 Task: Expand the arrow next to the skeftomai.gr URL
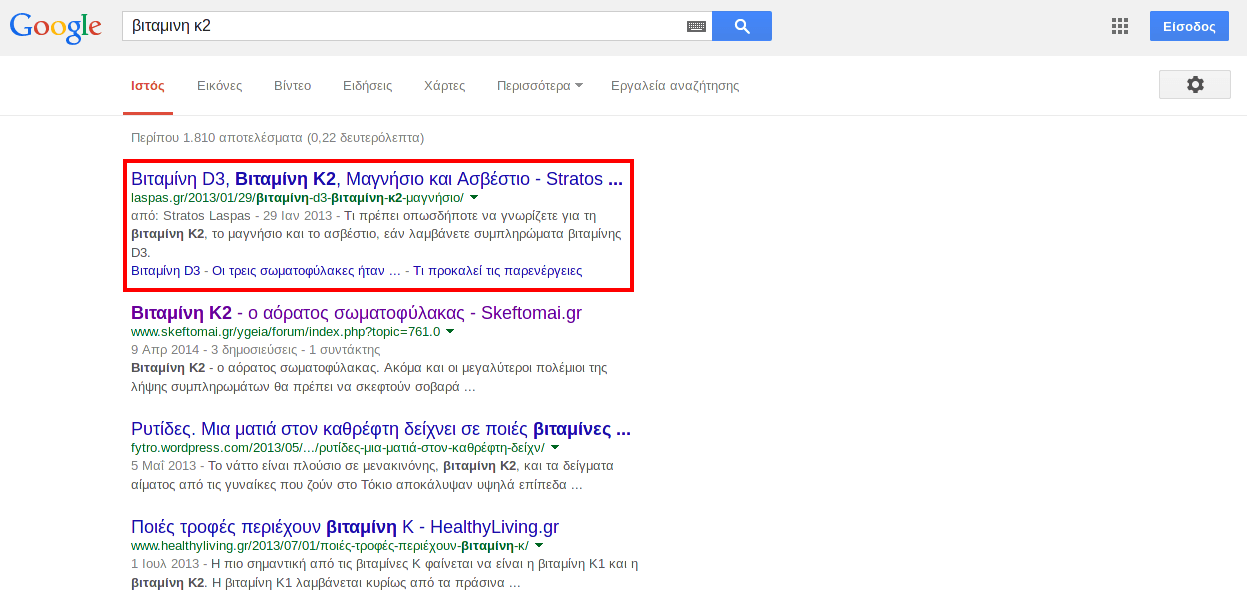[450, 331]
